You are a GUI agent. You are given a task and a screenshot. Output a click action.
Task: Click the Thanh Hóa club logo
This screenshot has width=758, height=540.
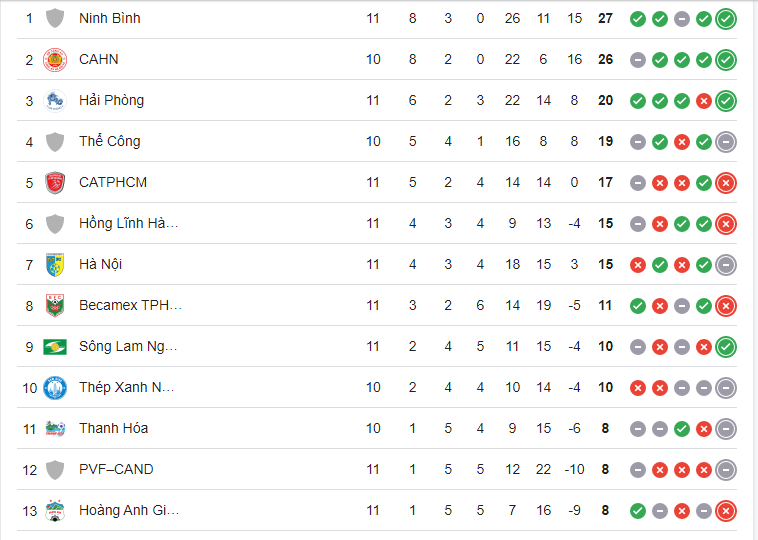[x=55, y=428]
